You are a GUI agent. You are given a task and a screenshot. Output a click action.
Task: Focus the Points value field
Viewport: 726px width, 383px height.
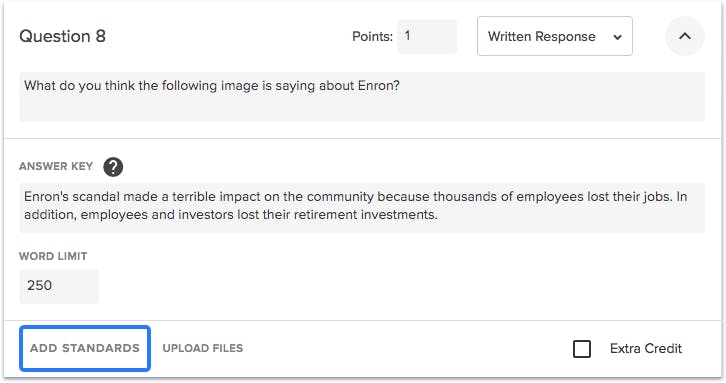(x=427, y=36)
